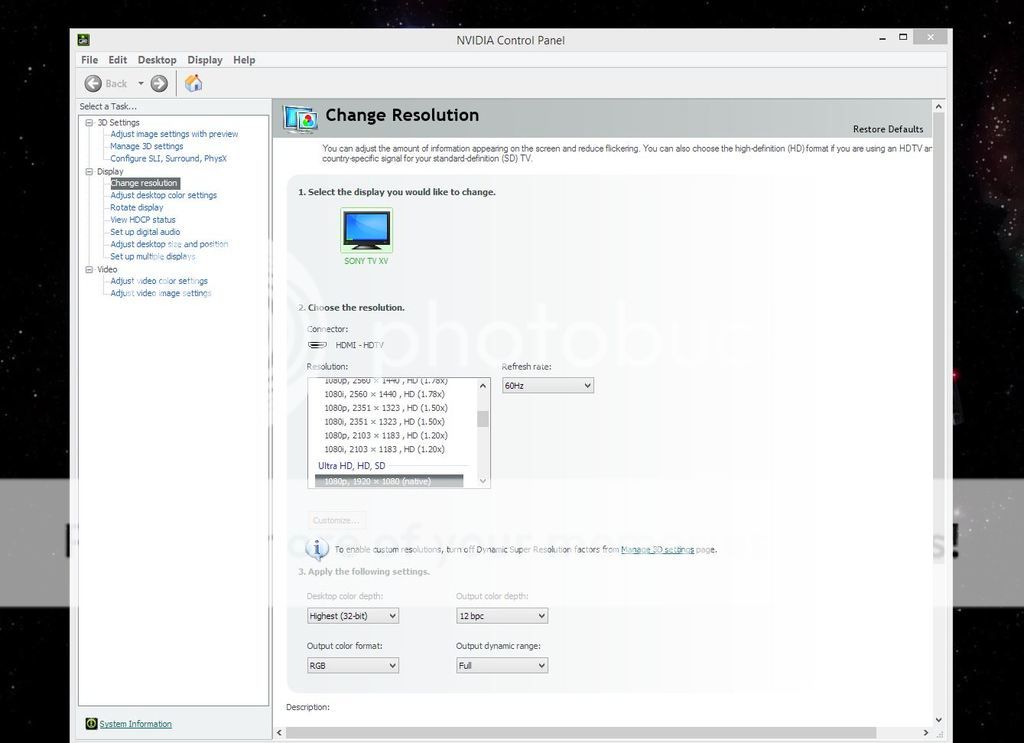This screenshot has width=1024, height=743.
Task: Open the Manage 3D settings link
Action: [x=657, y=549]
